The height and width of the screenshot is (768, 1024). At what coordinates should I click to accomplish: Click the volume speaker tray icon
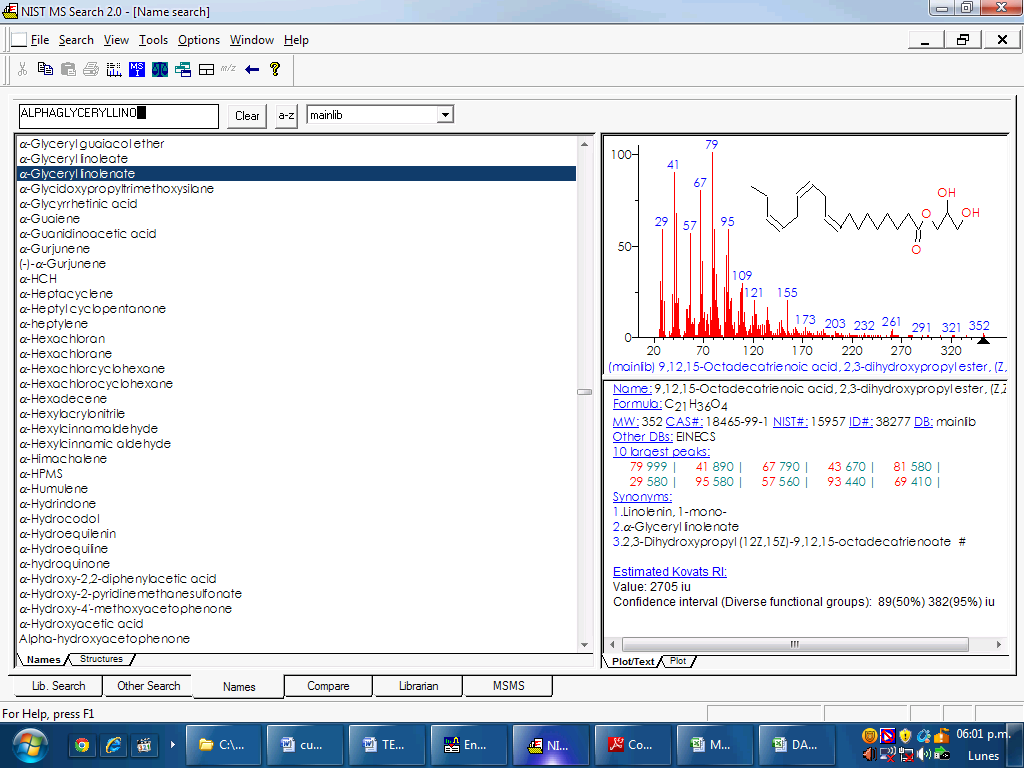coord(923,754)
